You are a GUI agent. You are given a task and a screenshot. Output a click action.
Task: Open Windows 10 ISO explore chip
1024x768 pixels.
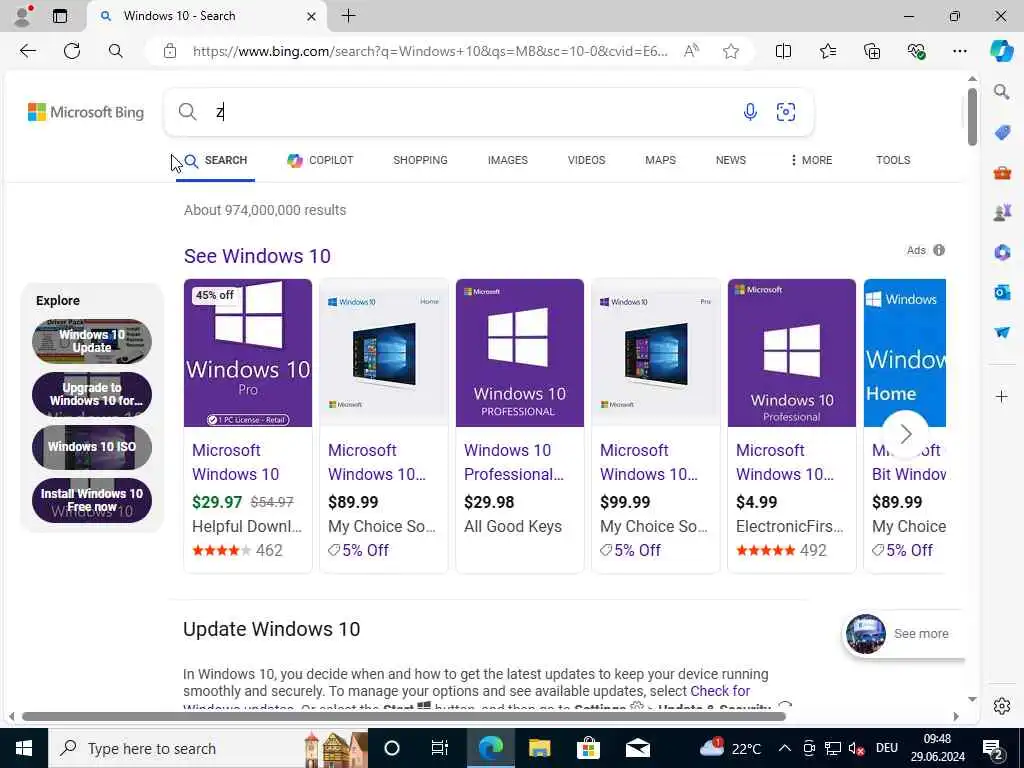coord(91,447)
